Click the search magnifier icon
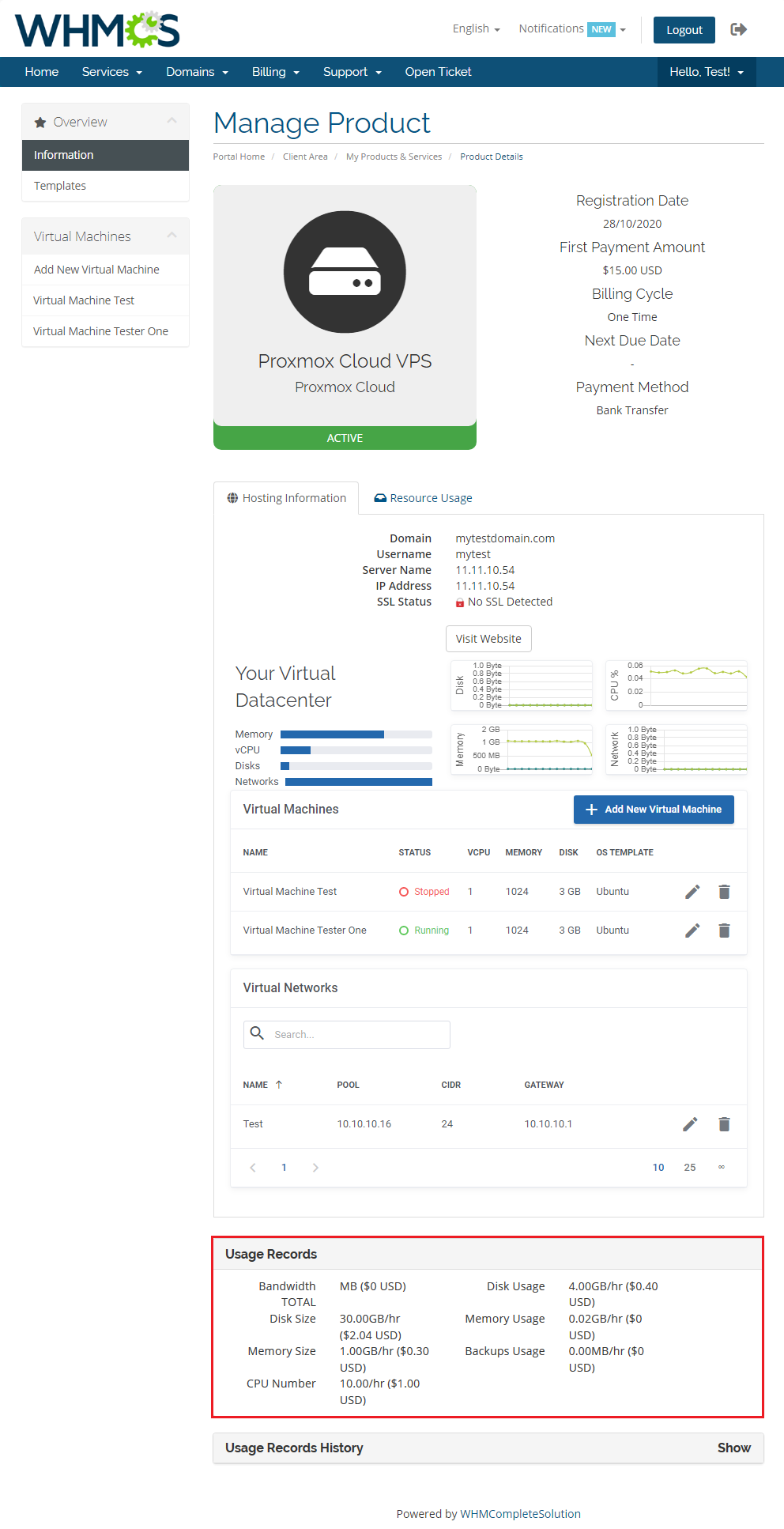The width and height of the screenshot is (784, 1529). pos(257,1033)
